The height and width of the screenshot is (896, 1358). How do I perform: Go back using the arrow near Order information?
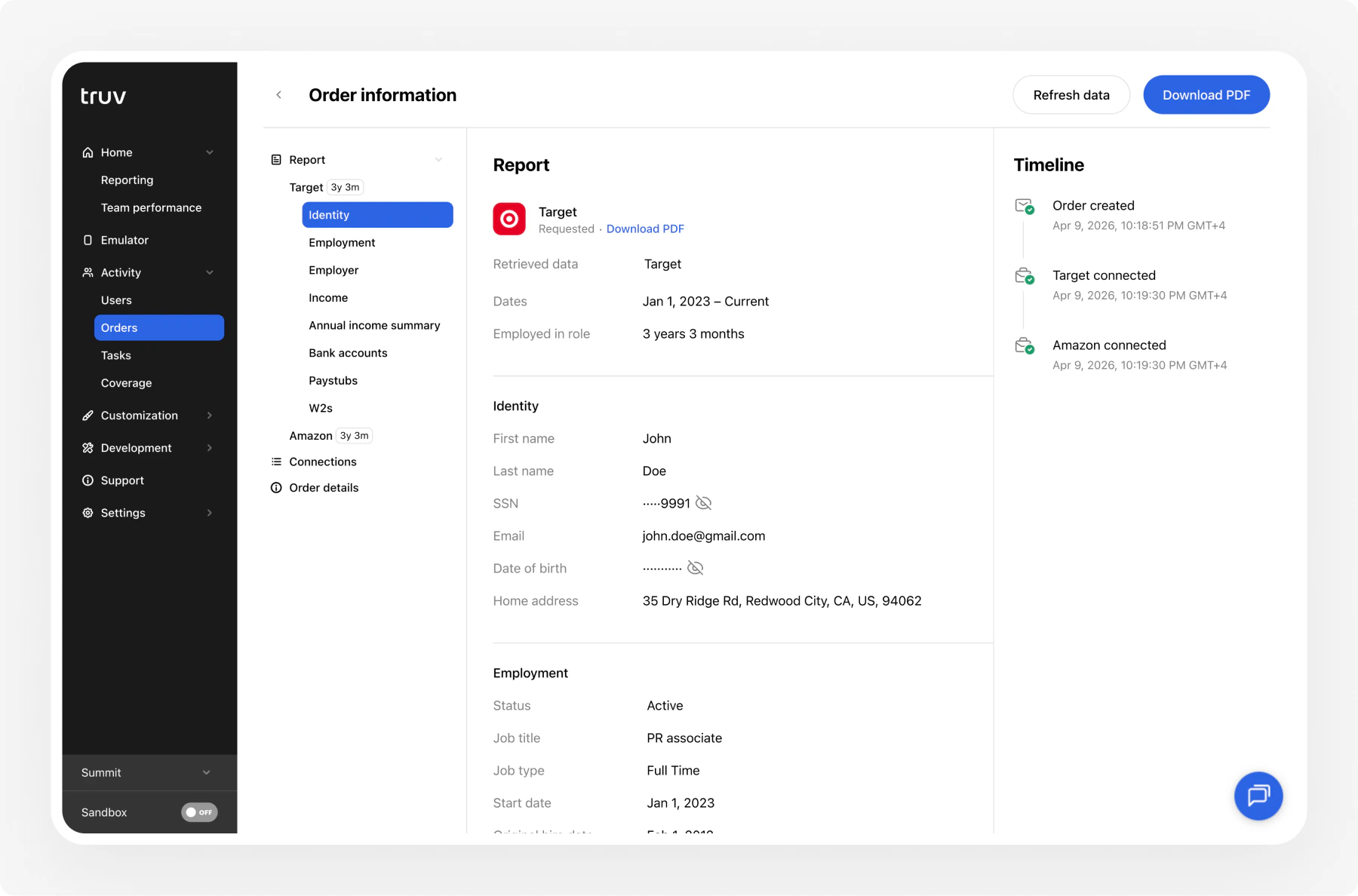[278, 94]
